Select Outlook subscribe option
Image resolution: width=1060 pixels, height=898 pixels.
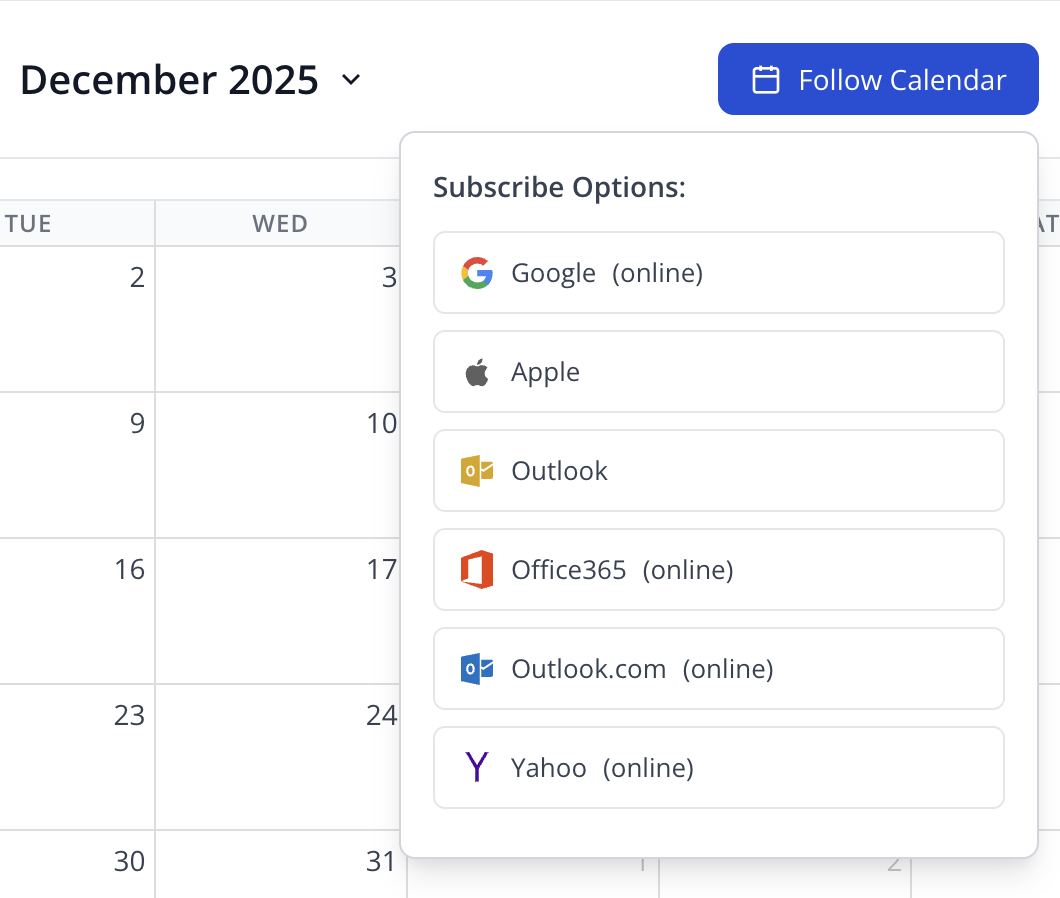pyautogui.click(x=718, y=471)
